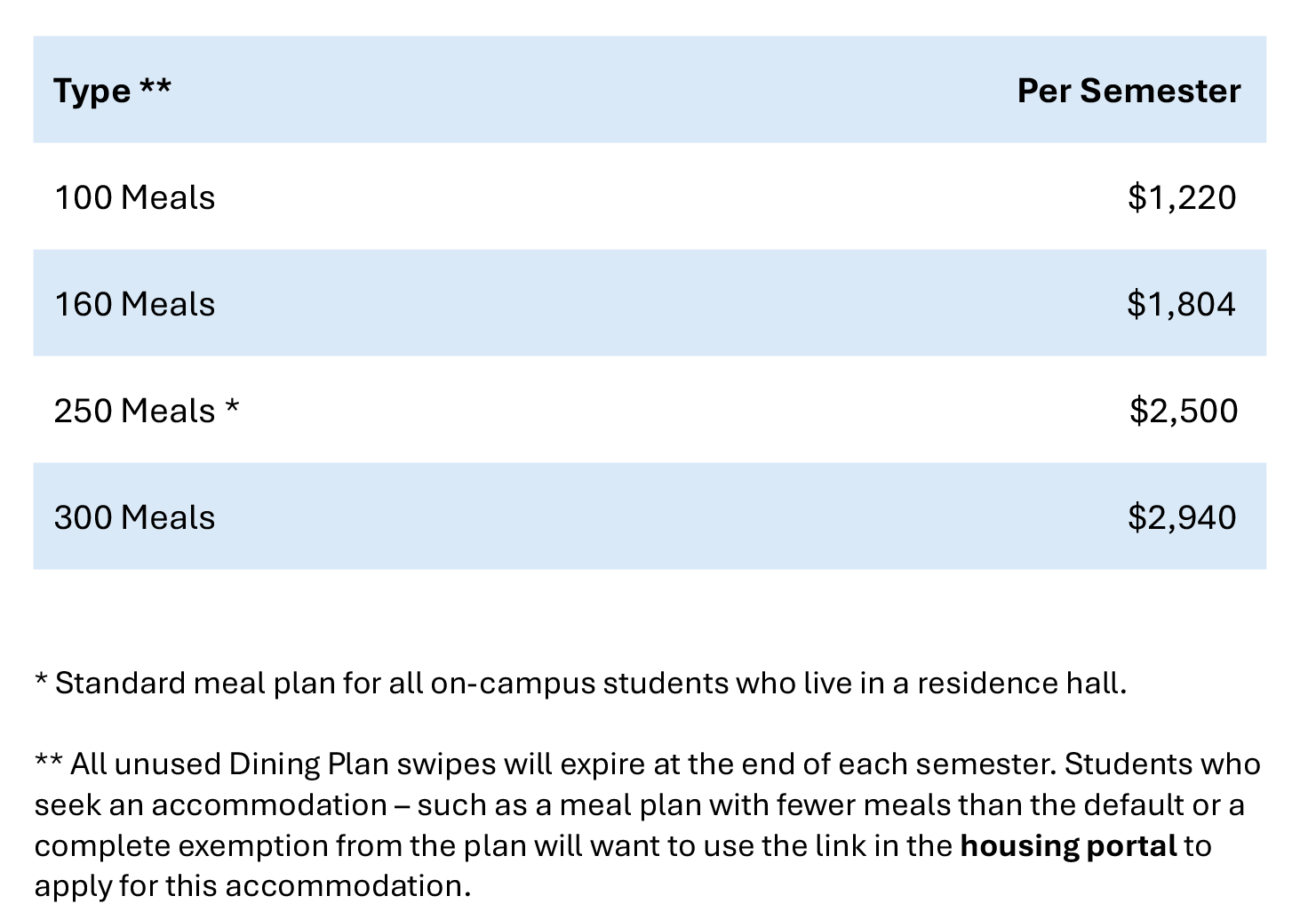The image size is (1316, 912).
Task: Click the bold "housing portal" link text
Action: coord(1068,845)
